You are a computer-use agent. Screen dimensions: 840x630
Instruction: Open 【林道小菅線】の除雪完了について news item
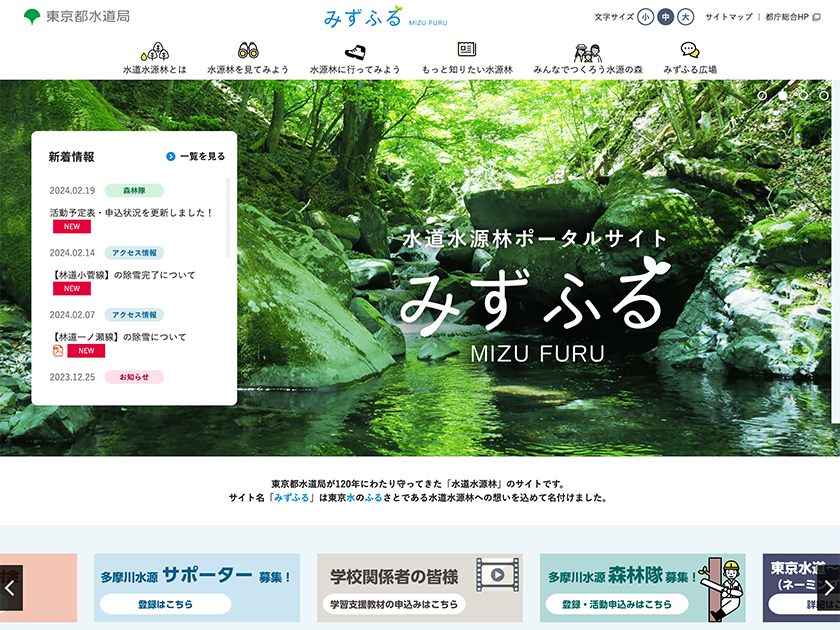pos(123,275)
